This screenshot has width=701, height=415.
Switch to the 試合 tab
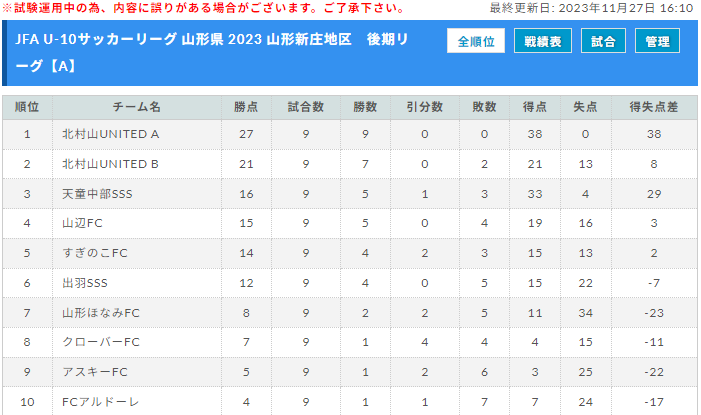[x=603, y=41]
